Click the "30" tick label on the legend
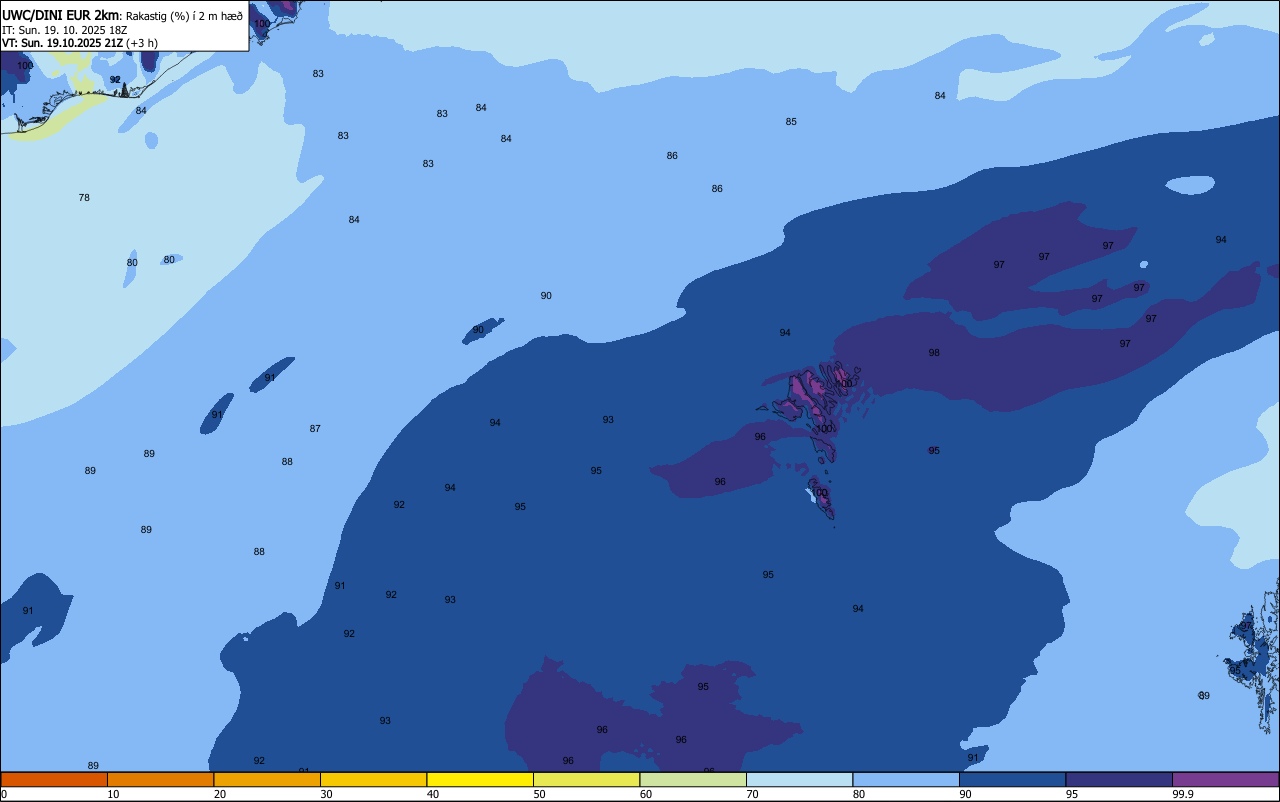 (x=326, y=794)
